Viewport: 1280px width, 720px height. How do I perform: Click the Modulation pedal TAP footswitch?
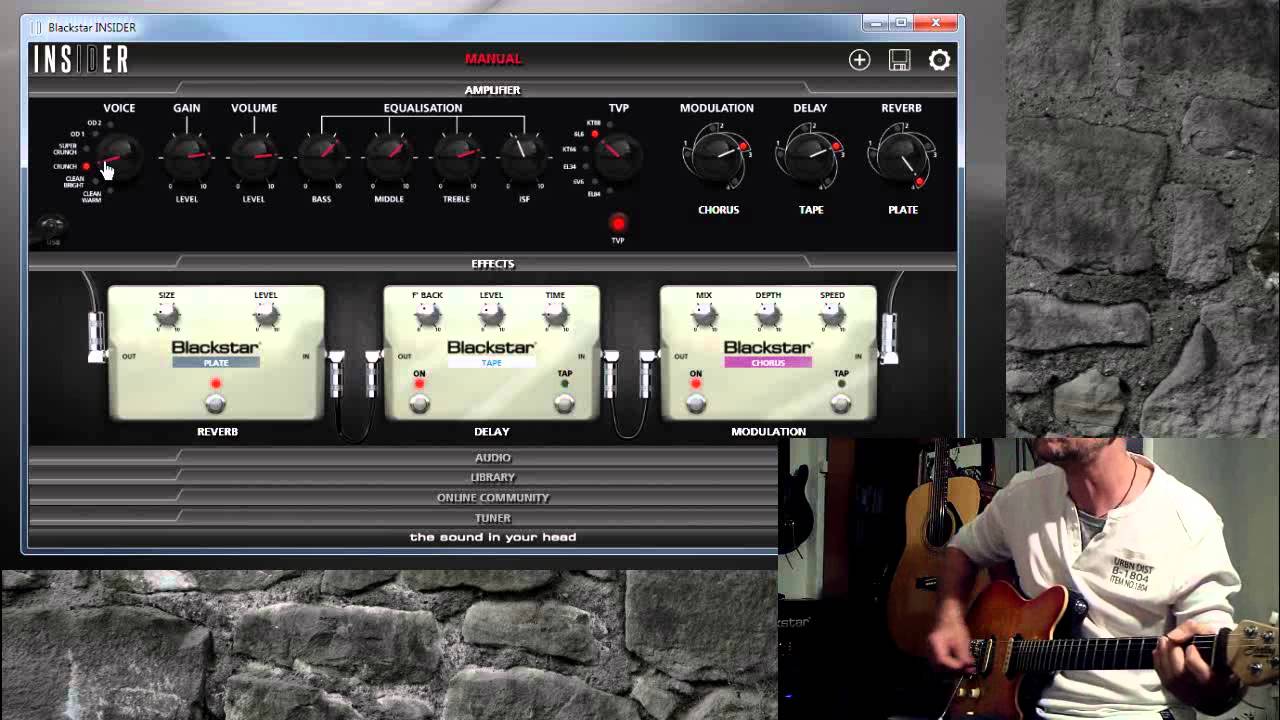[840, 403]
